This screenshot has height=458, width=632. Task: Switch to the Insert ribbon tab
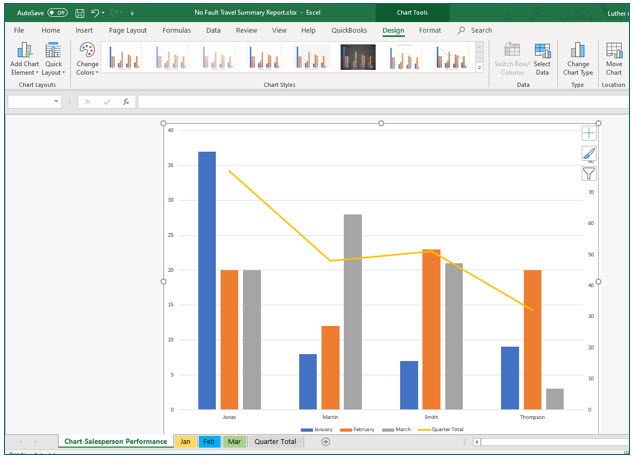[x=84, y=30]
